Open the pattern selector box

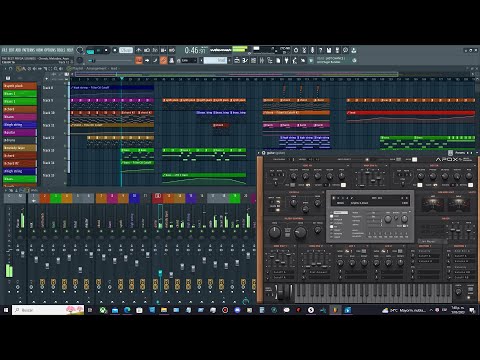(215, 60)
